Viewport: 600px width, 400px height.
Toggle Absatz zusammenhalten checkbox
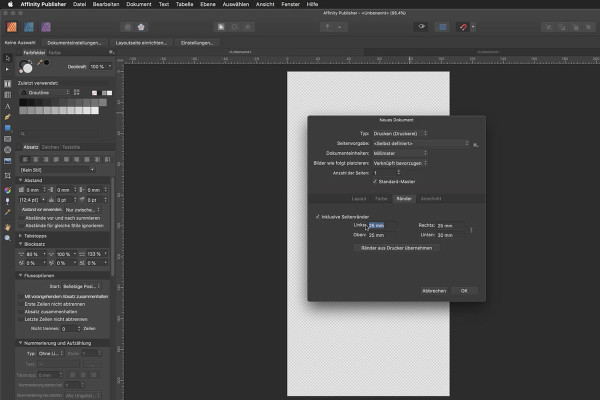(x=21, y=312)
